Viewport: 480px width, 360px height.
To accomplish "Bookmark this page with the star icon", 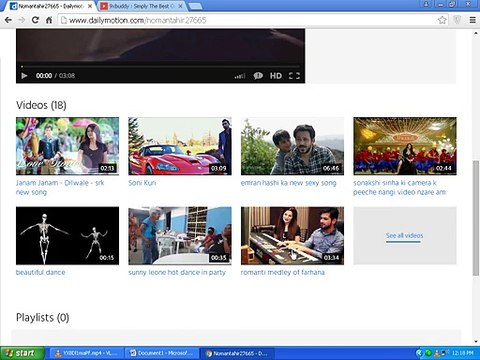I will [442, 20].
